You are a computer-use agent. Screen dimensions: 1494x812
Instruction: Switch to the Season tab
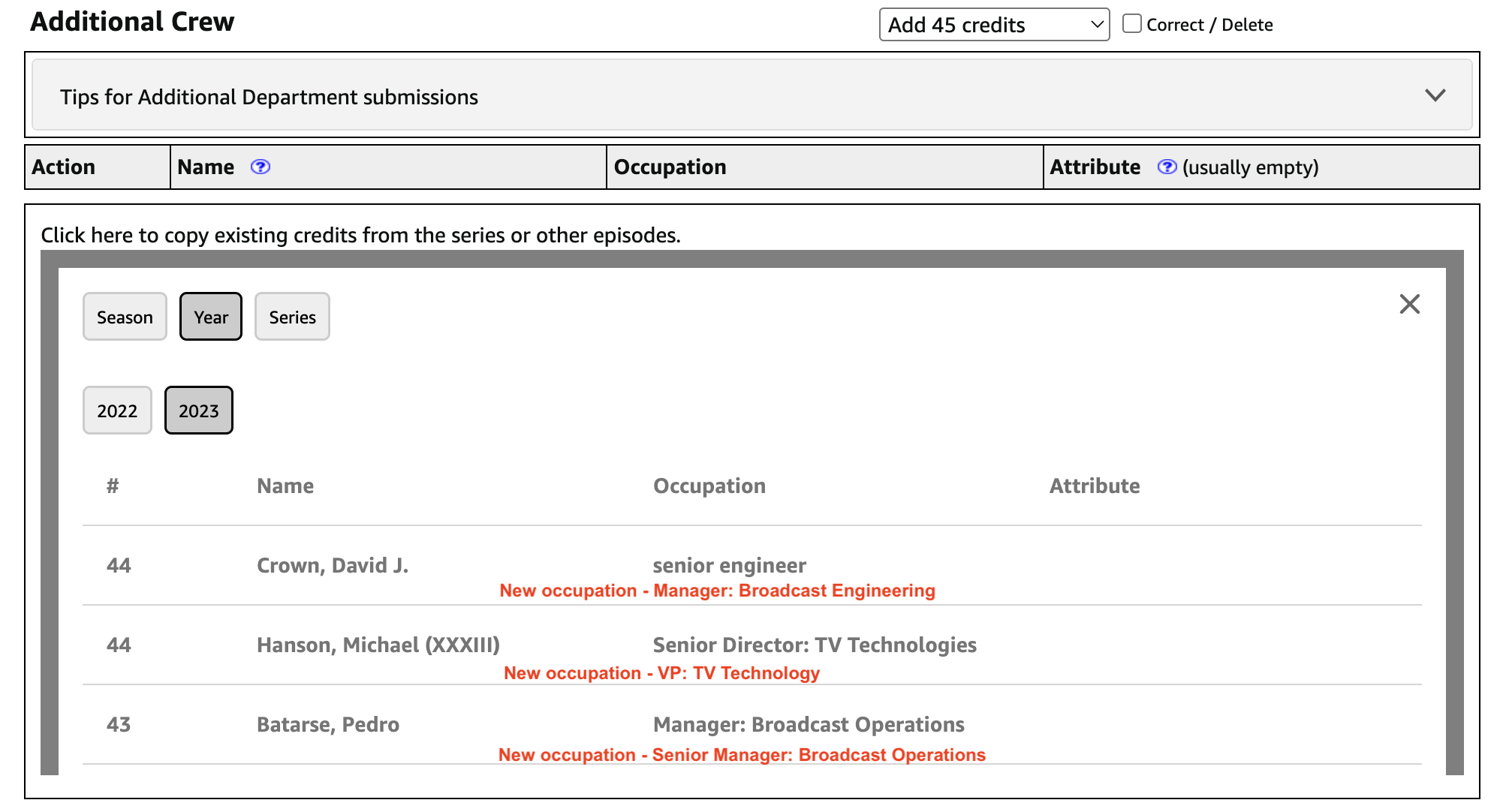click(125, 317)
